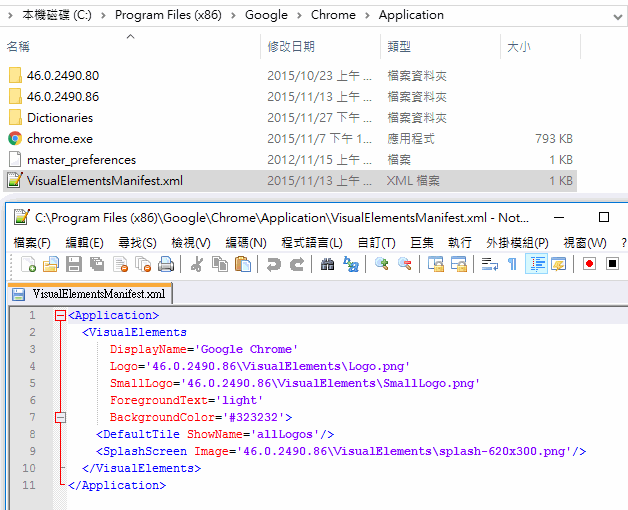Save the current file via toolbar
Viewport: 628px width, 510px height.
click(x=74, y=264)
